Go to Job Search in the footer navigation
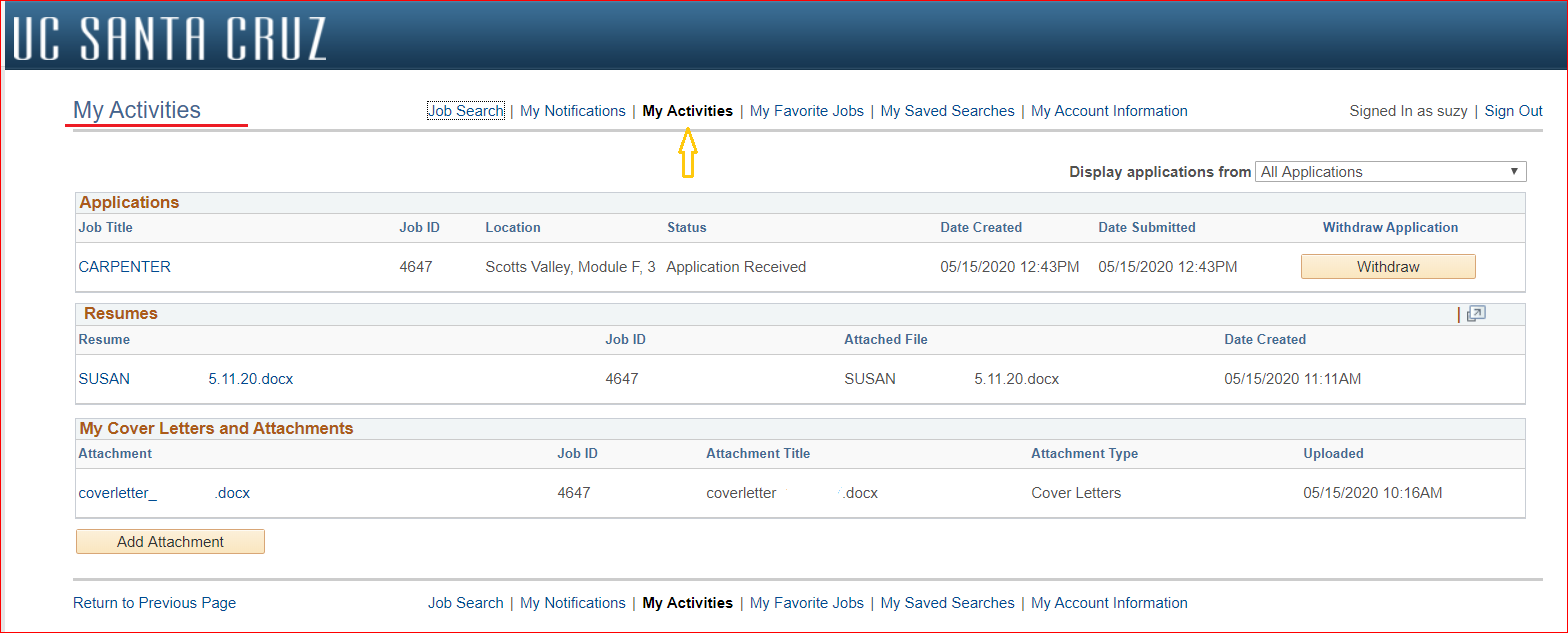This screenshot has width=1568, height=633. click(466, 603)
